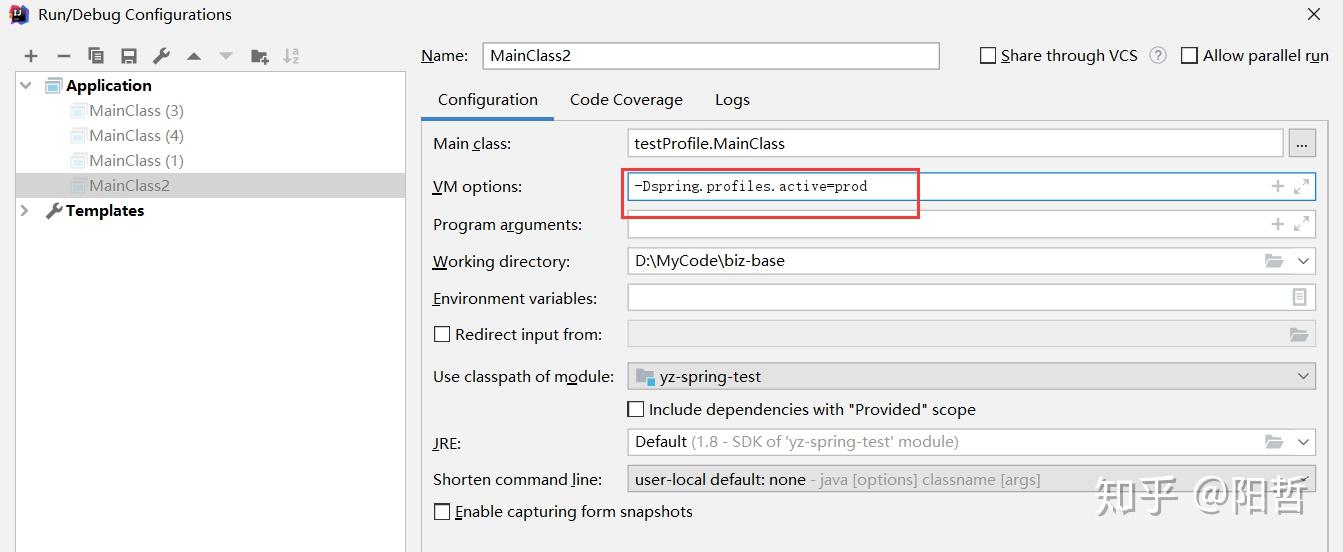Click the Program arguments input field
The height and width of the screenshot is (552, 1343).
point(945,225)
